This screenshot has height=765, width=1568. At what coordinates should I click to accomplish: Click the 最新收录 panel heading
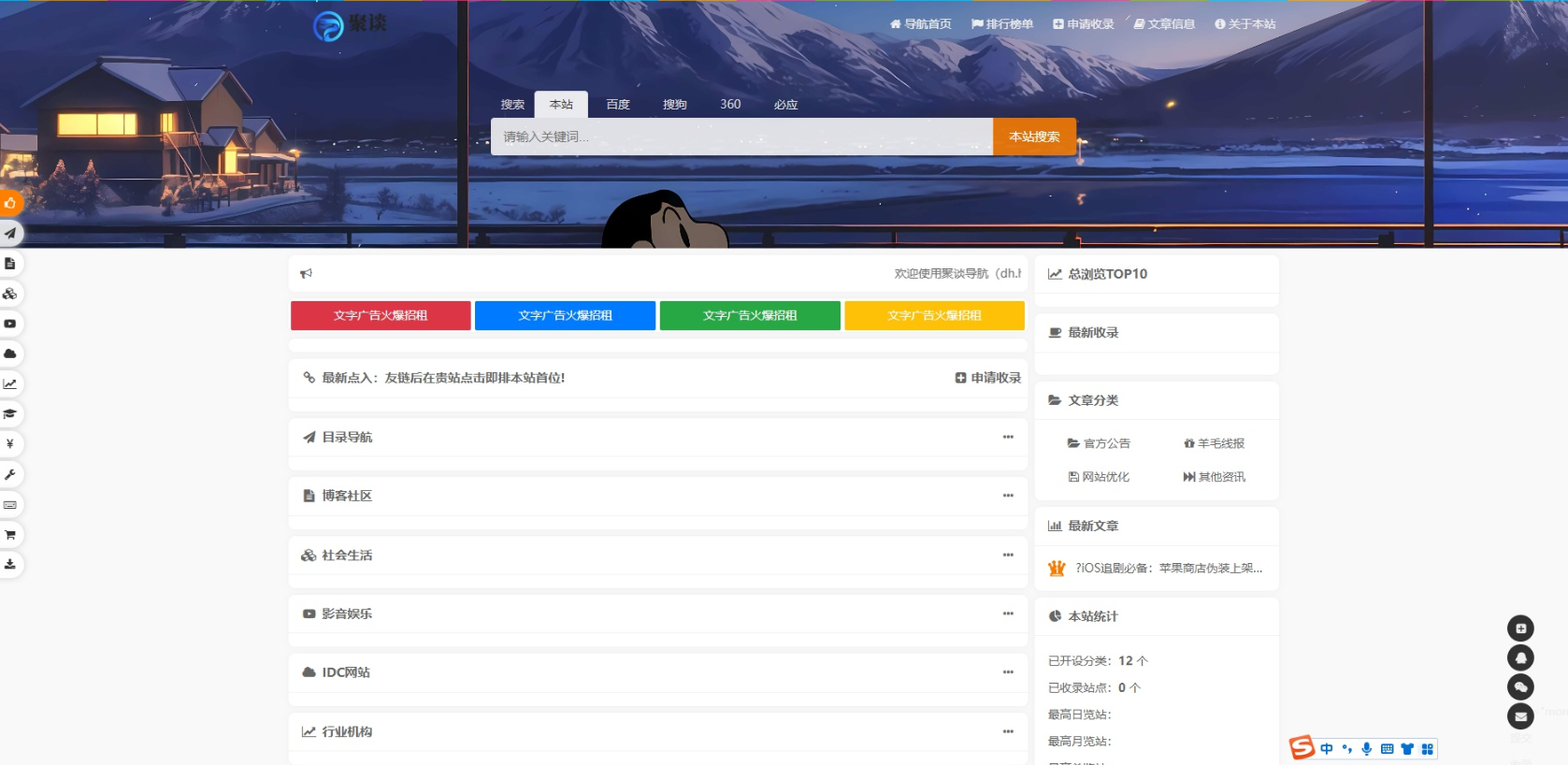pyautogui.click(x=1093, y=333)
